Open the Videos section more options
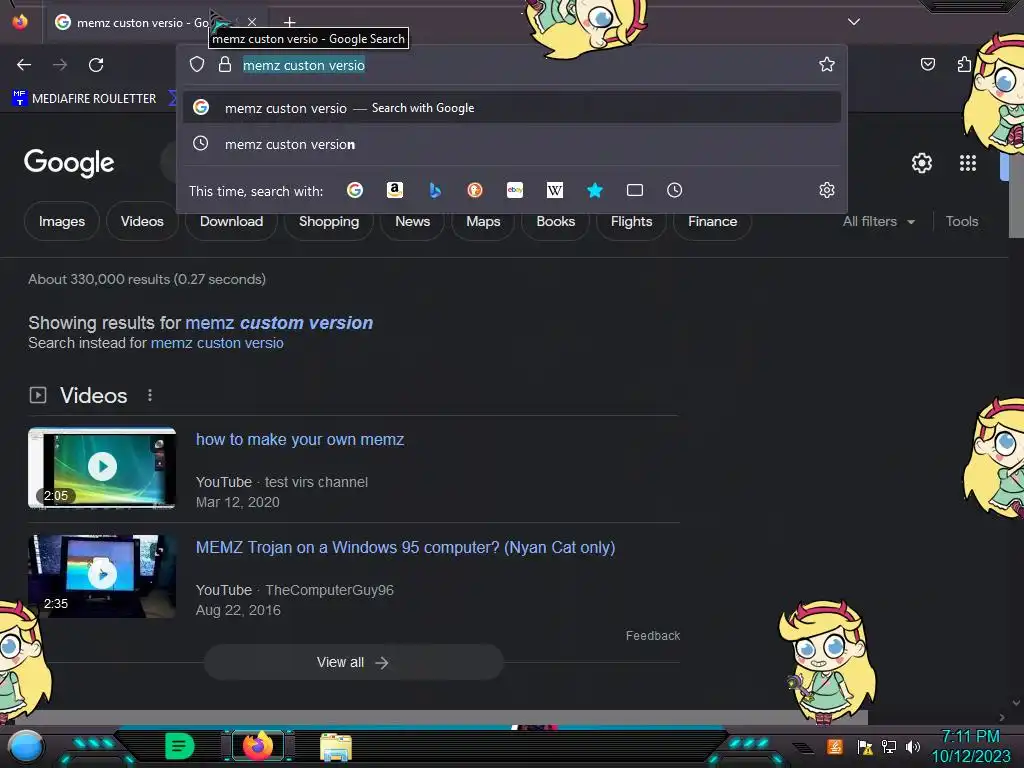 coord(150,395)
